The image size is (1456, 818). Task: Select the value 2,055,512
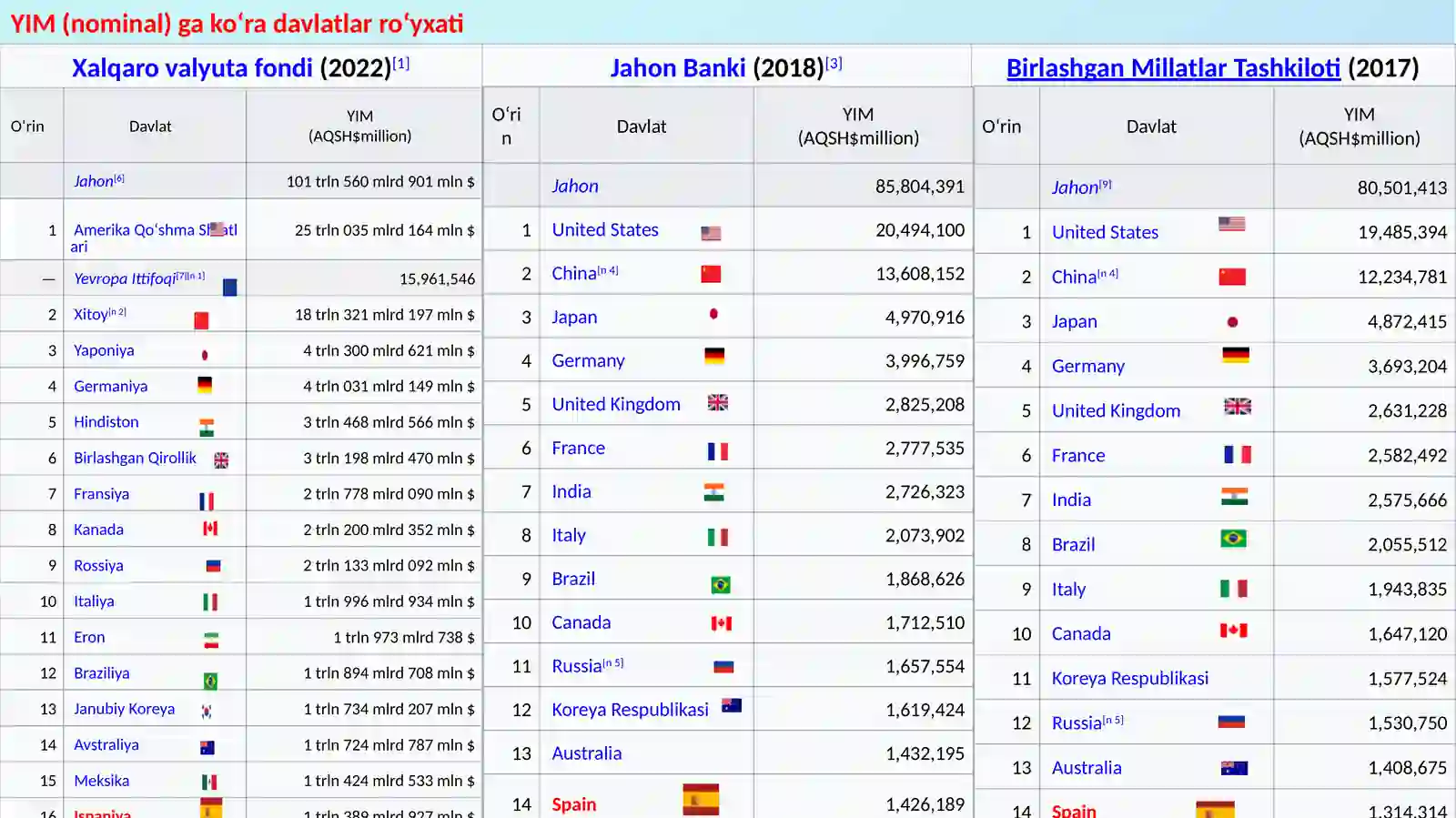tap(1408, 544)
